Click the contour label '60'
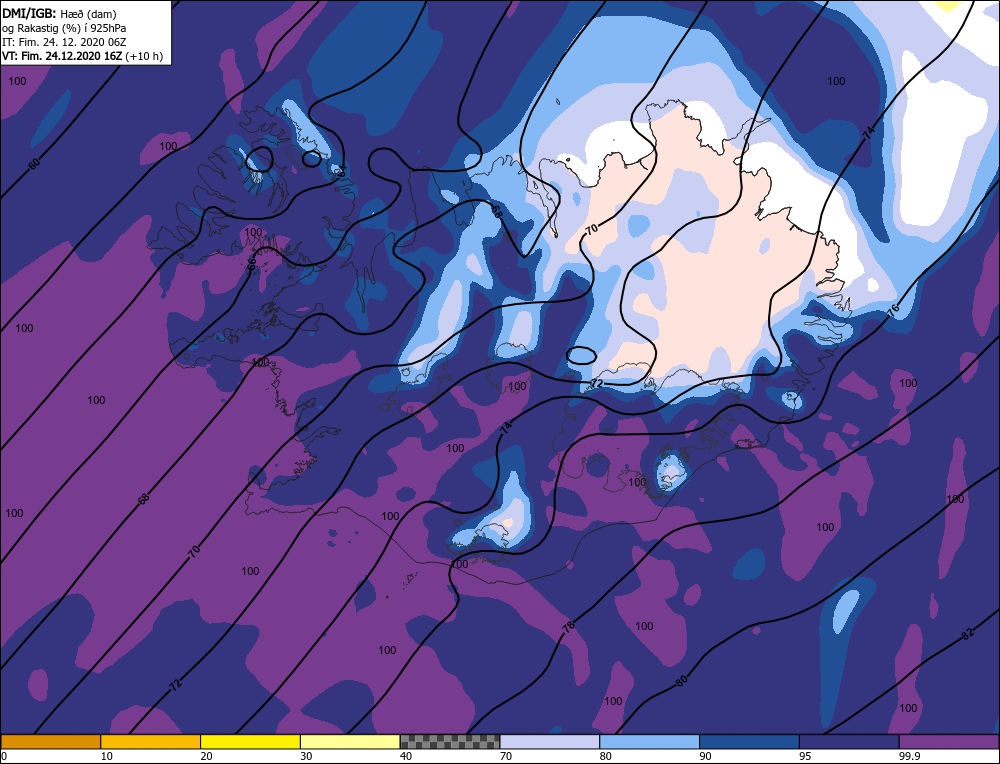This screenshot has height=764, width=1000. pos(34,164)
